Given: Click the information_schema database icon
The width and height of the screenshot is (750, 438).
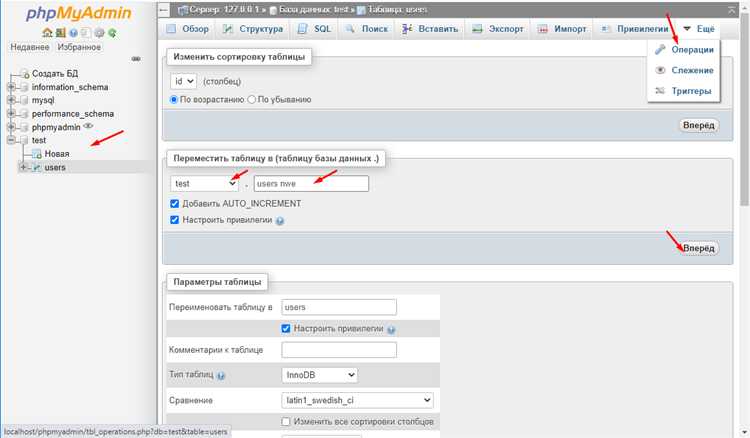Looking at the screenshot, I should pos(25,87).
